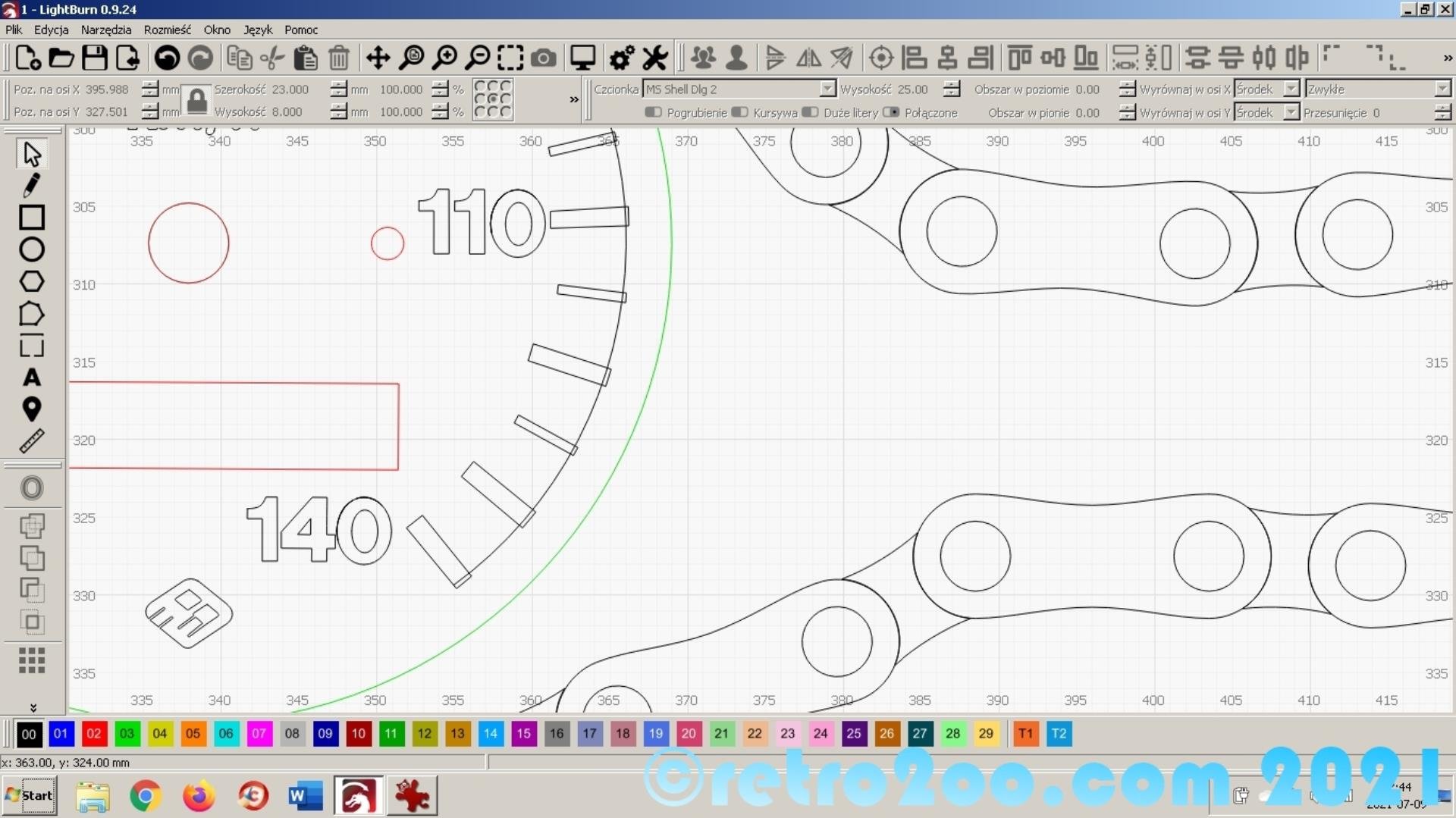Open the camera capture tool
The height and width of the screenshot is (818, 1456).
(x=543, y=58)
